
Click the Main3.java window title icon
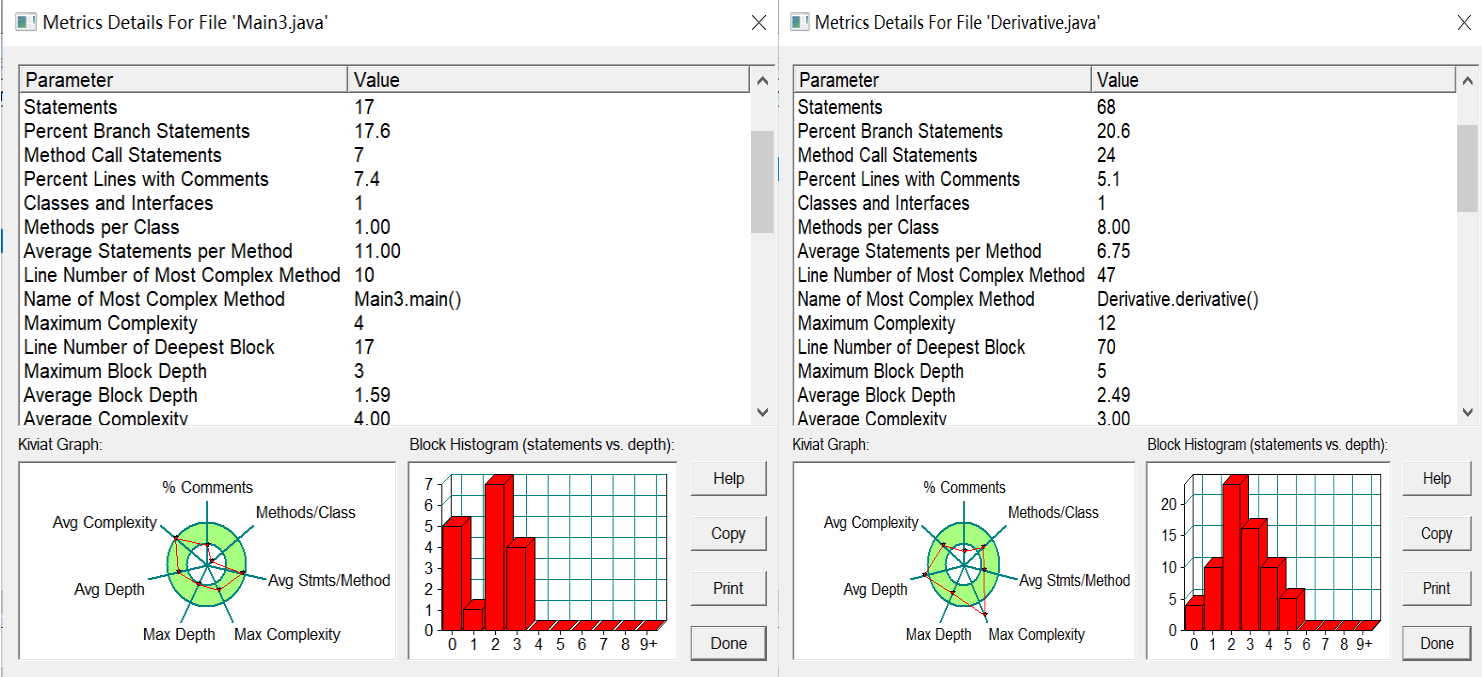click(x=25, y=22)
